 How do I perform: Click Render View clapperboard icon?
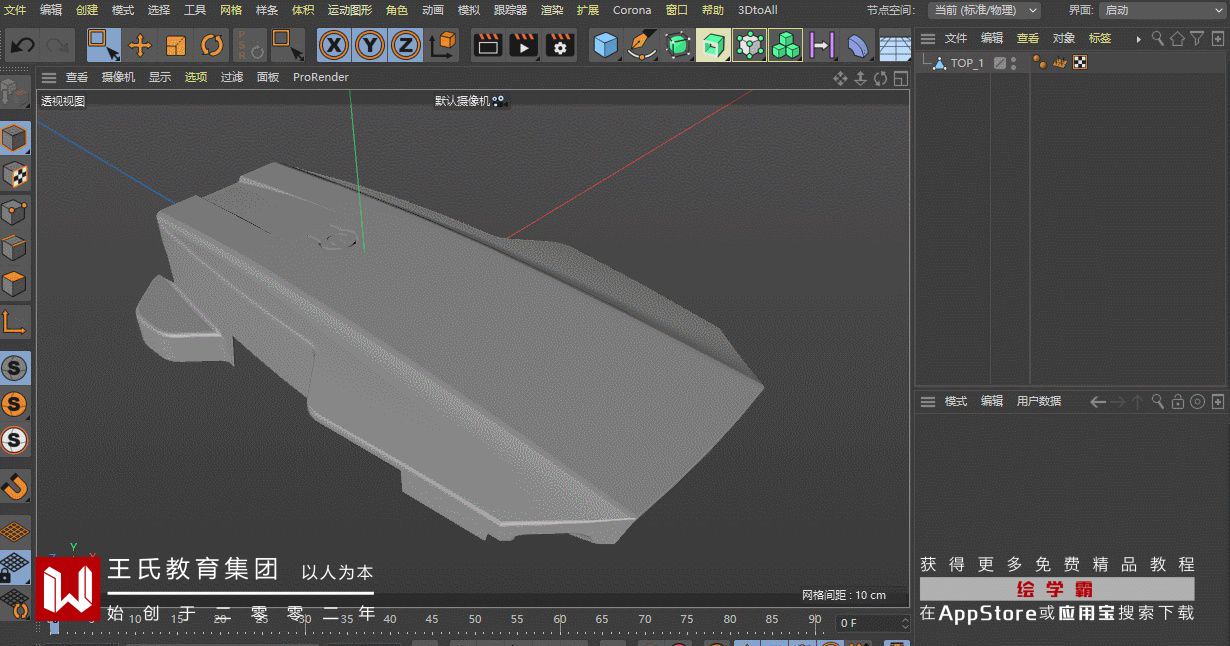pos(487,45)
